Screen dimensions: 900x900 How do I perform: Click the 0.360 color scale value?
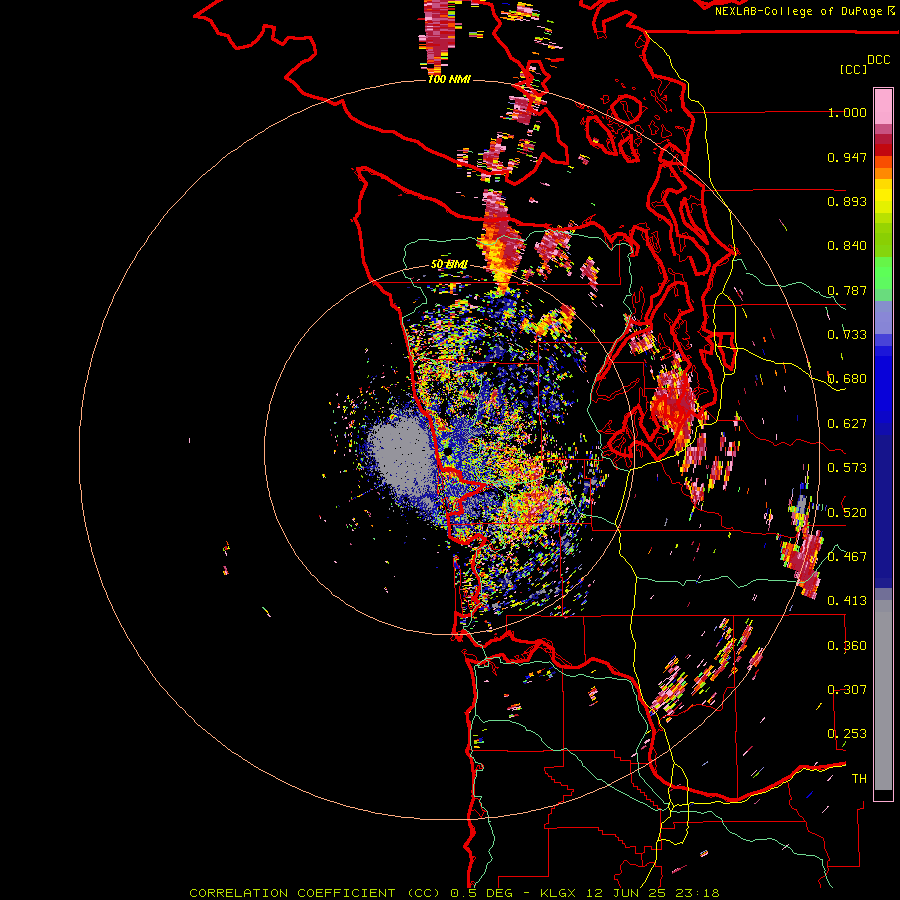tap(847, 646)
